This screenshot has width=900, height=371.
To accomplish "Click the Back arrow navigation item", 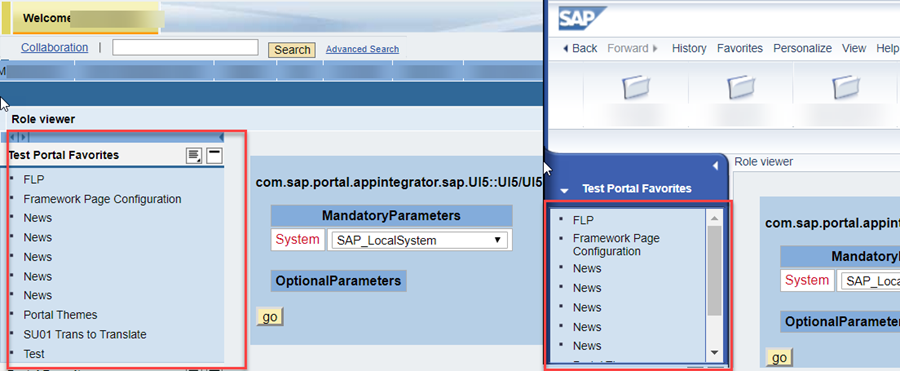I will tap(580, 48).
